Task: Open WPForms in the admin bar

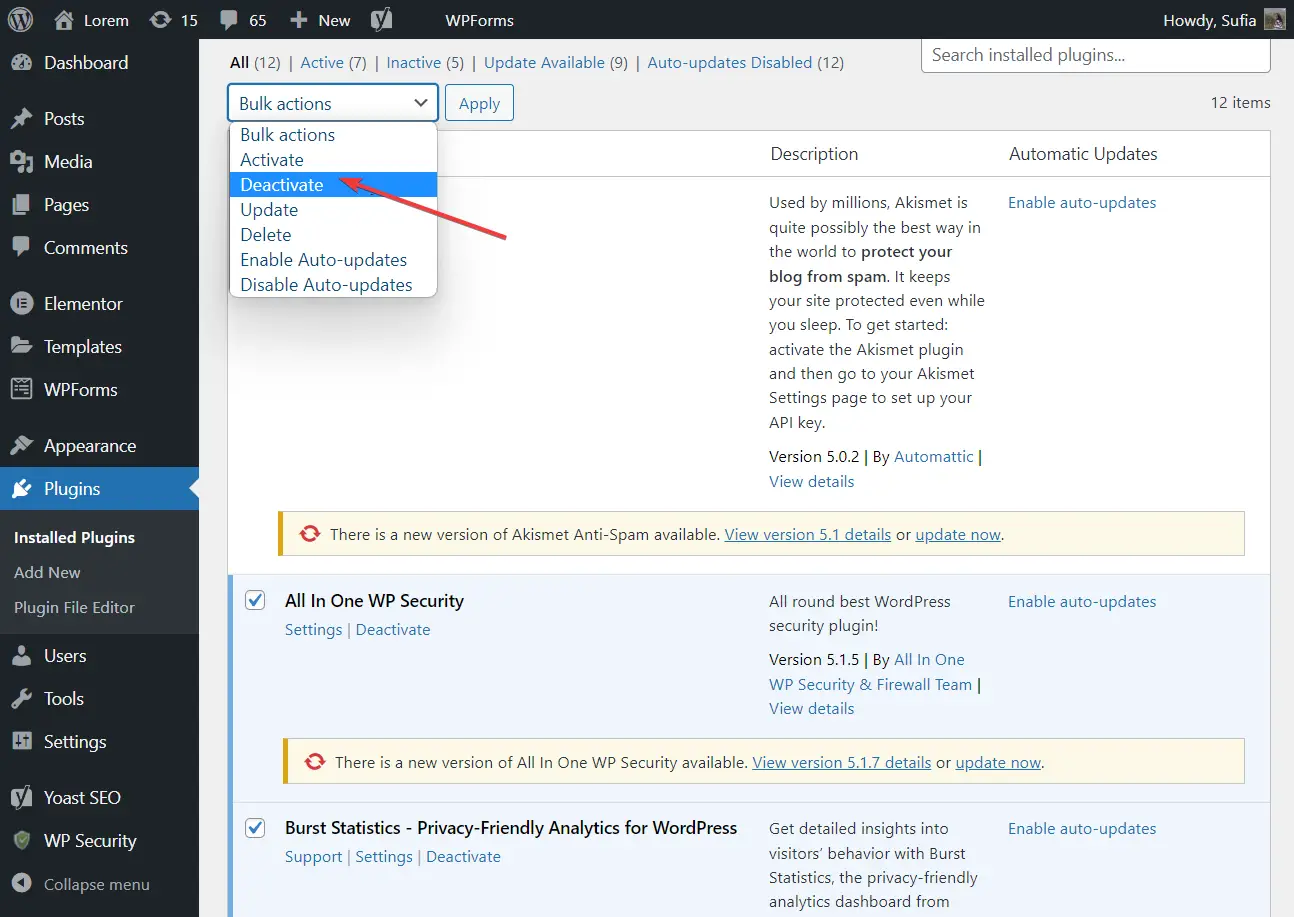Action: [x=480, y=20]
